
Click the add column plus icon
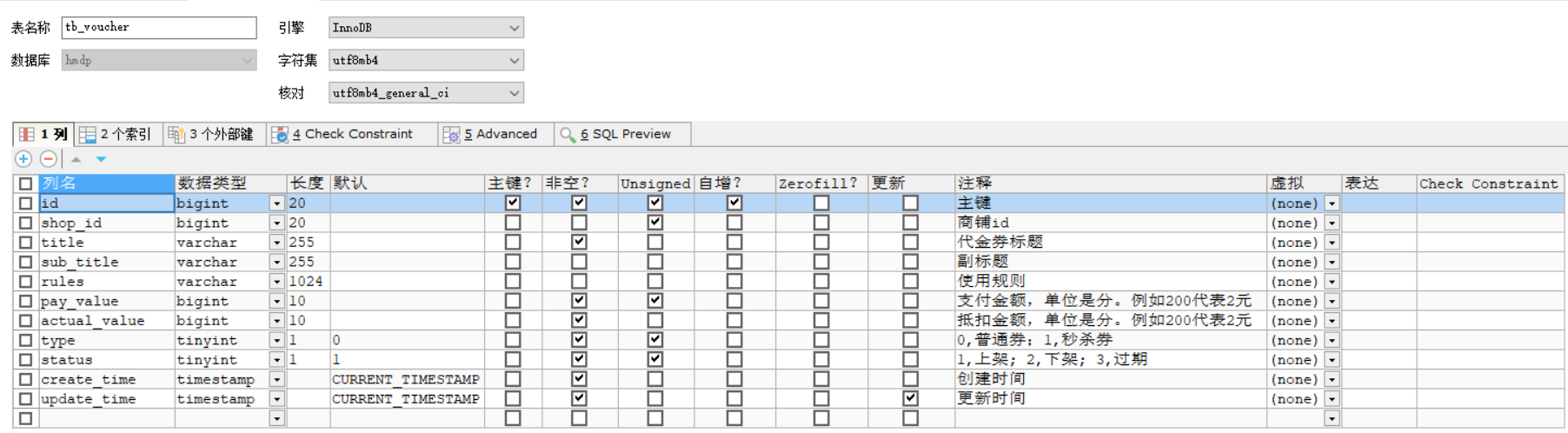click(x=23, y=159)
